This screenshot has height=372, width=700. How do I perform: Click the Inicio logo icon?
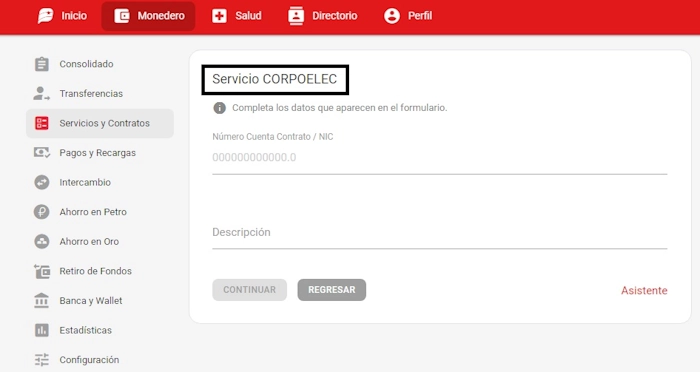tap(46, 16)
